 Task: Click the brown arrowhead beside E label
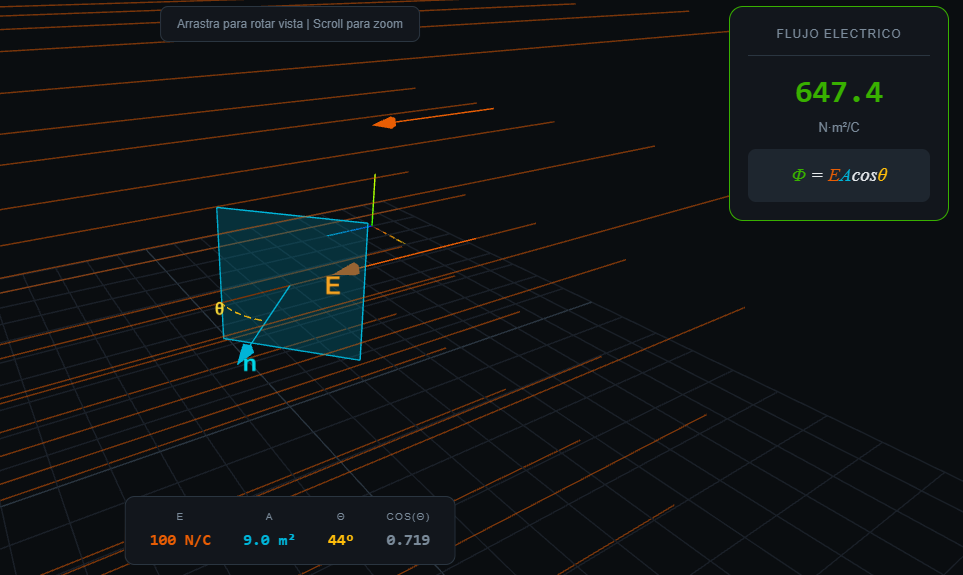[x=347, y=269]
